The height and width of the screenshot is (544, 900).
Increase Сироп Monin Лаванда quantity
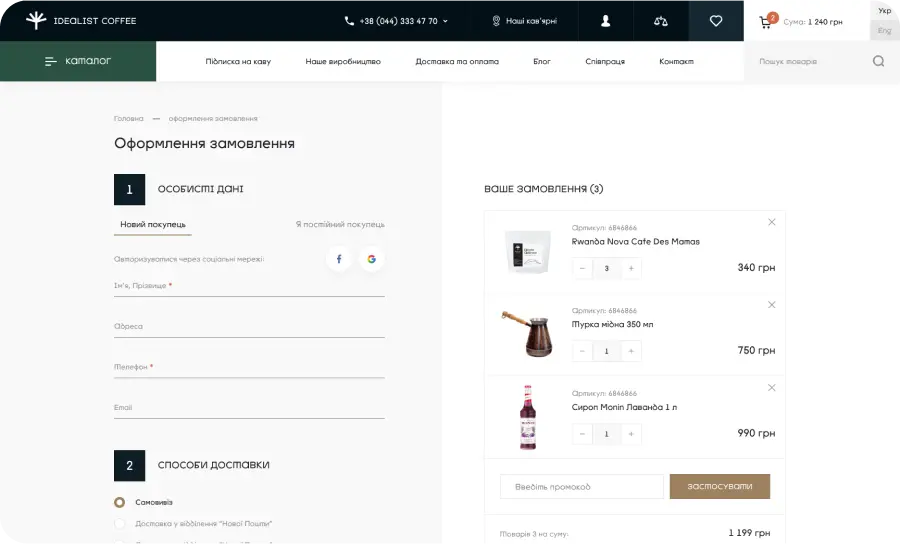coord(631,434)
